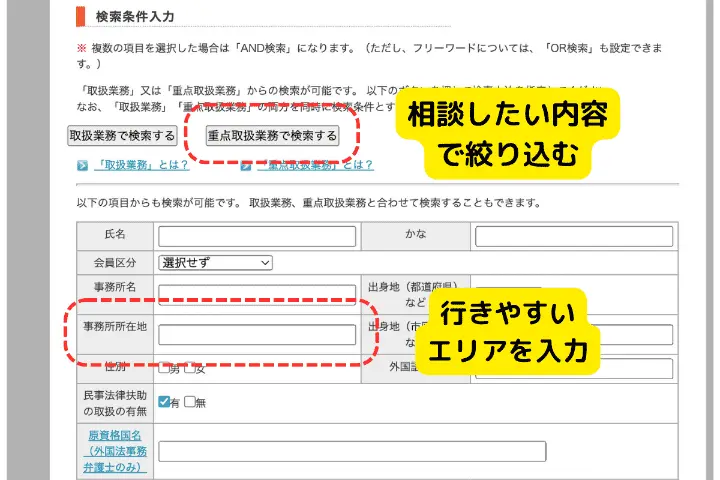The width and height of the screenshot is (720, 480).
Task: Tick the 男 gender checkbox
Action: tap(164, 368)
